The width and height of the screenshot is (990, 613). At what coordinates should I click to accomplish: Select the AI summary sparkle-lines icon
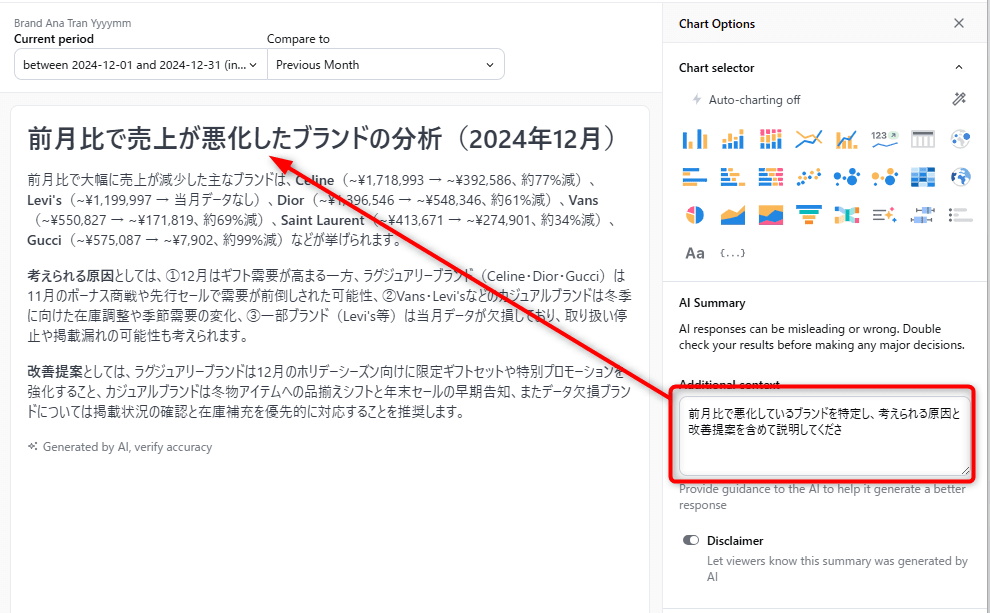coord(884,215)
